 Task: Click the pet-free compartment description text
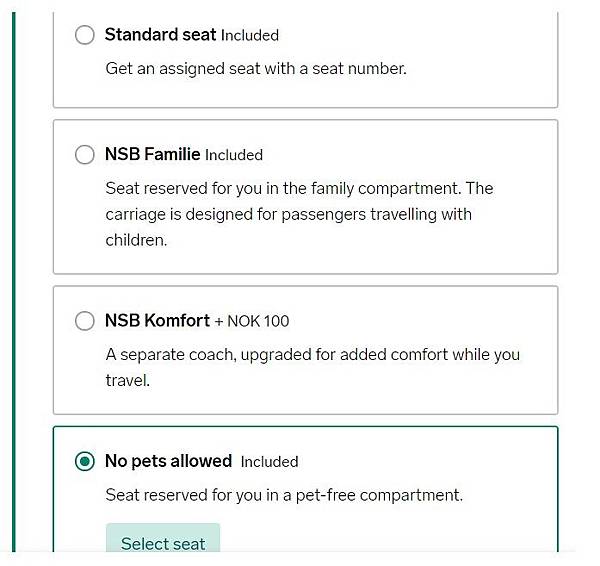(284, 495)
